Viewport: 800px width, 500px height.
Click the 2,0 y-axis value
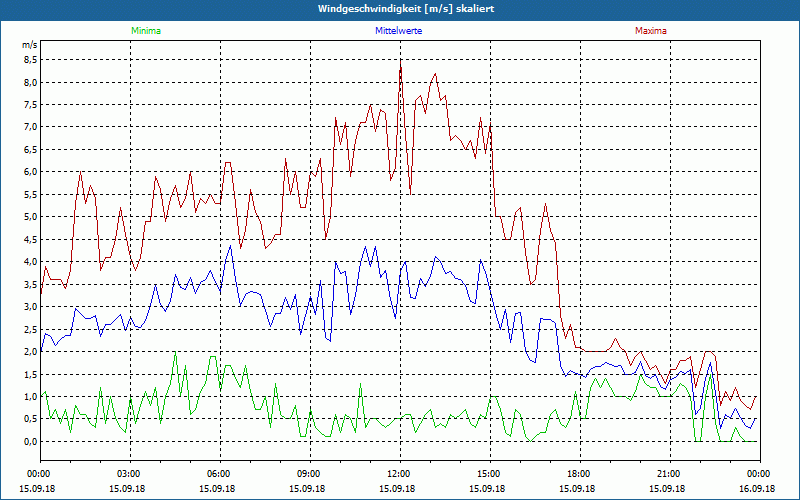[31, 352]
